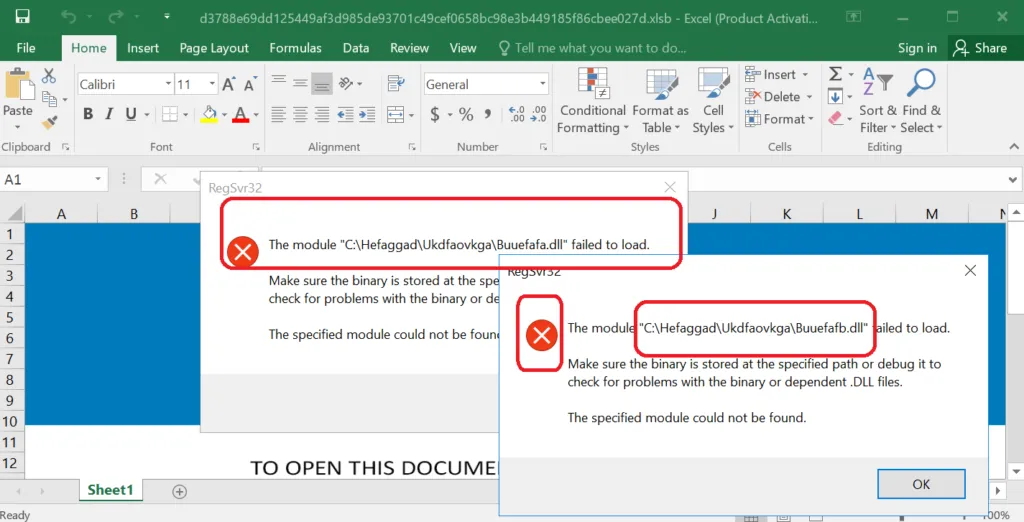Toggle Bold formatting
Screen dimensions: 1024x522
coord(88,114)
